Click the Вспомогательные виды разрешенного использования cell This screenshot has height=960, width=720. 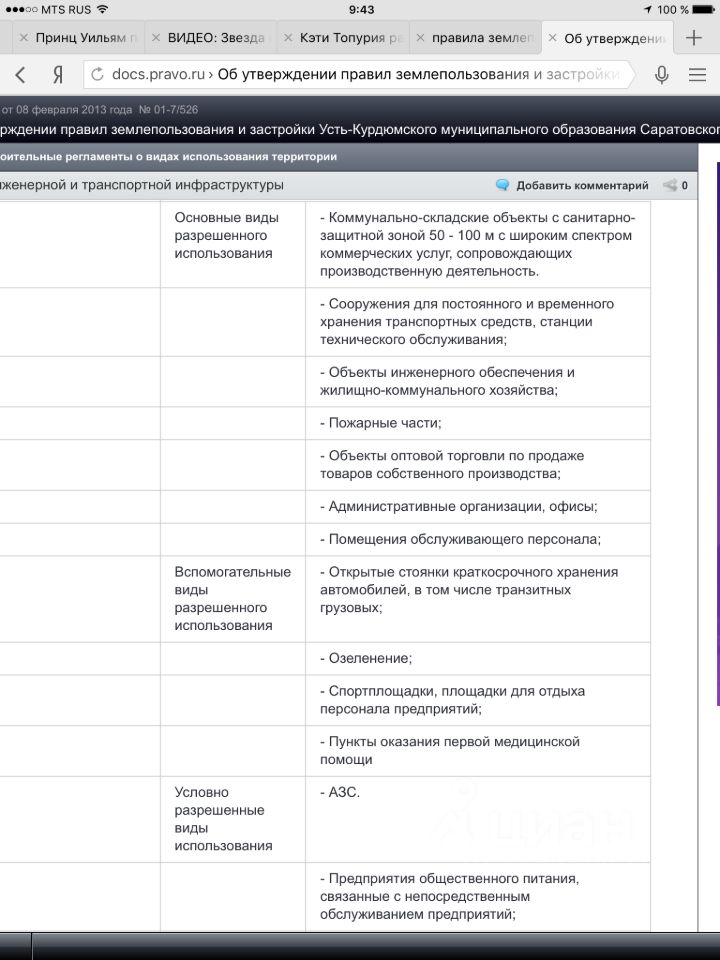(233, 599)
